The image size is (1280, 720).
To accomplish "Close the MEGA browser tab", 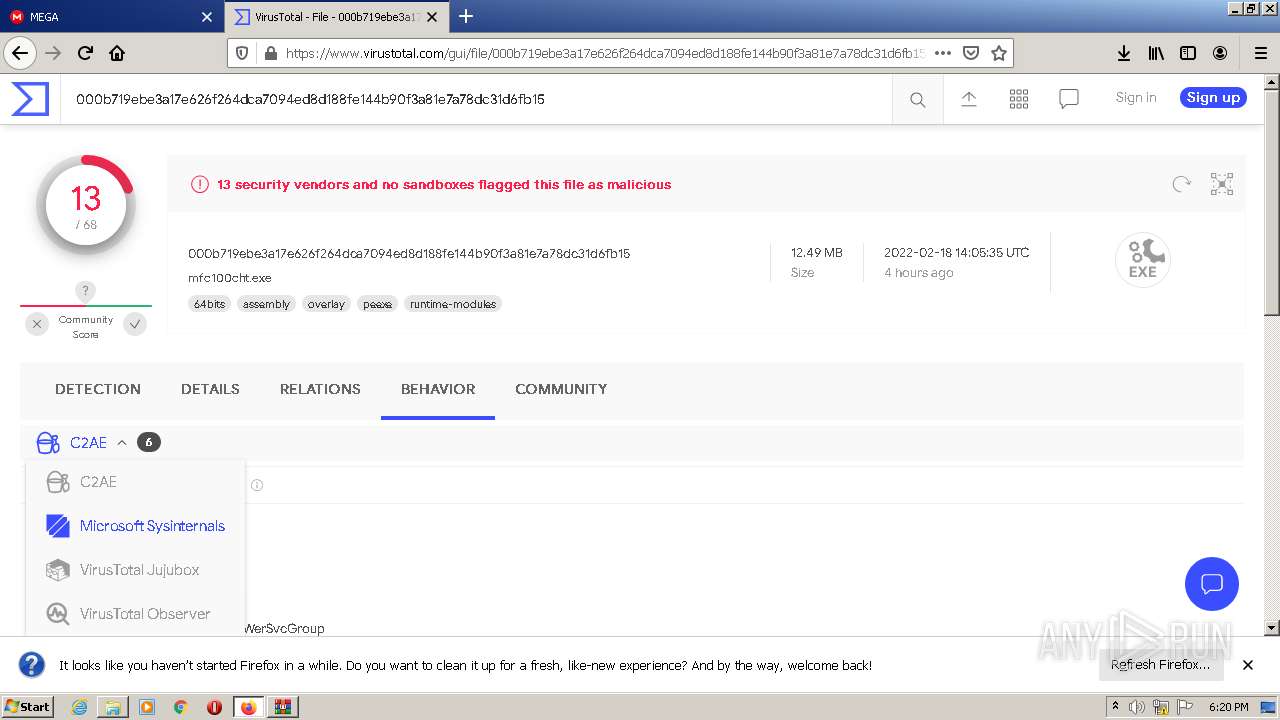I will (207, 17).
